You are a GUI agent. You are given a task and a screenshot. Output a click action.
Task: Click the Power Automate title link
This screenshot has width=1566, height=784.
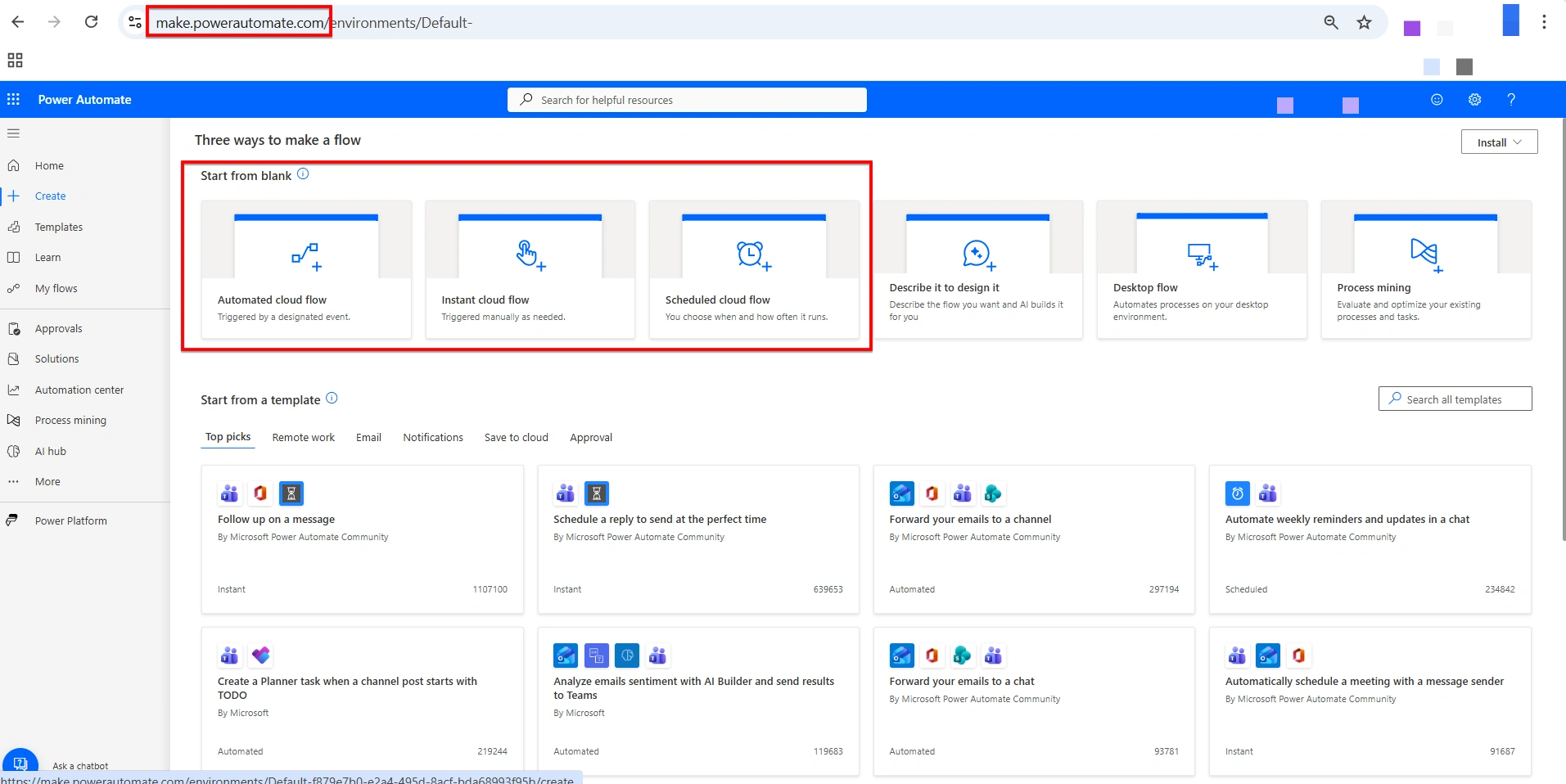coord(84,99)
